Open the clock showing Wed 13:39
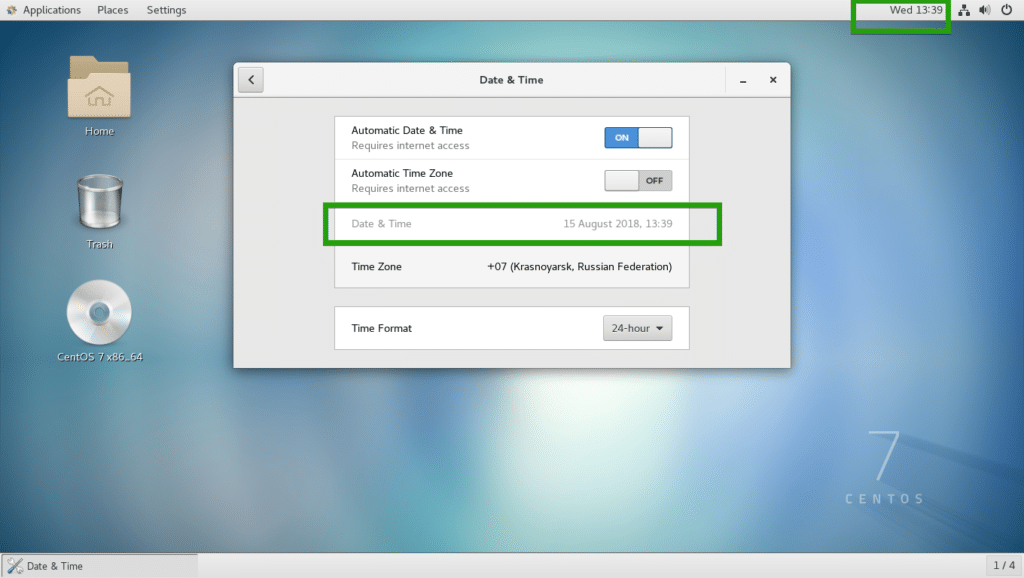Viewport: 1024px width, 578px height. point(901,10)
